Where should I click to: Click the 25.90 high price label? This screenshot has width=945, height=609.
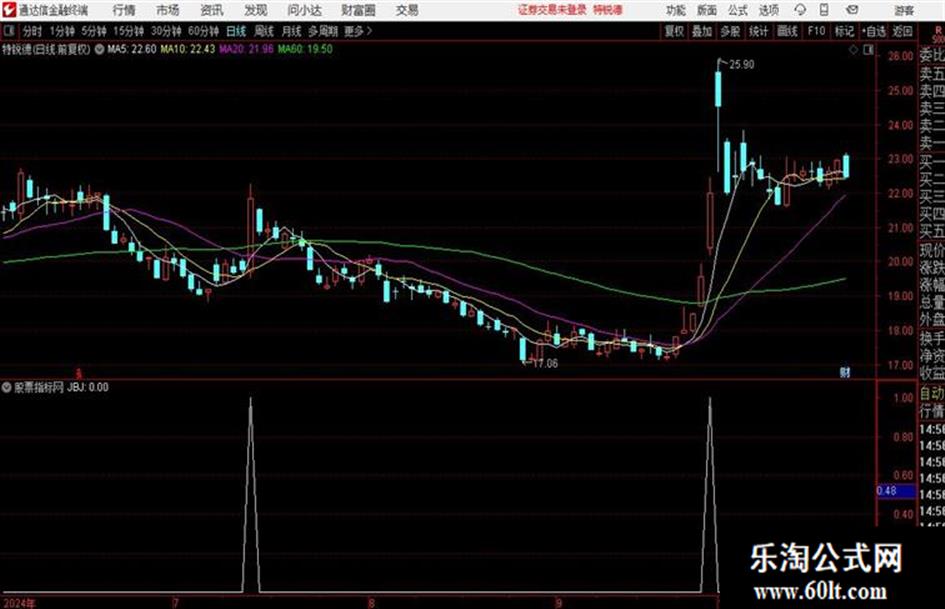coord(741,65)
